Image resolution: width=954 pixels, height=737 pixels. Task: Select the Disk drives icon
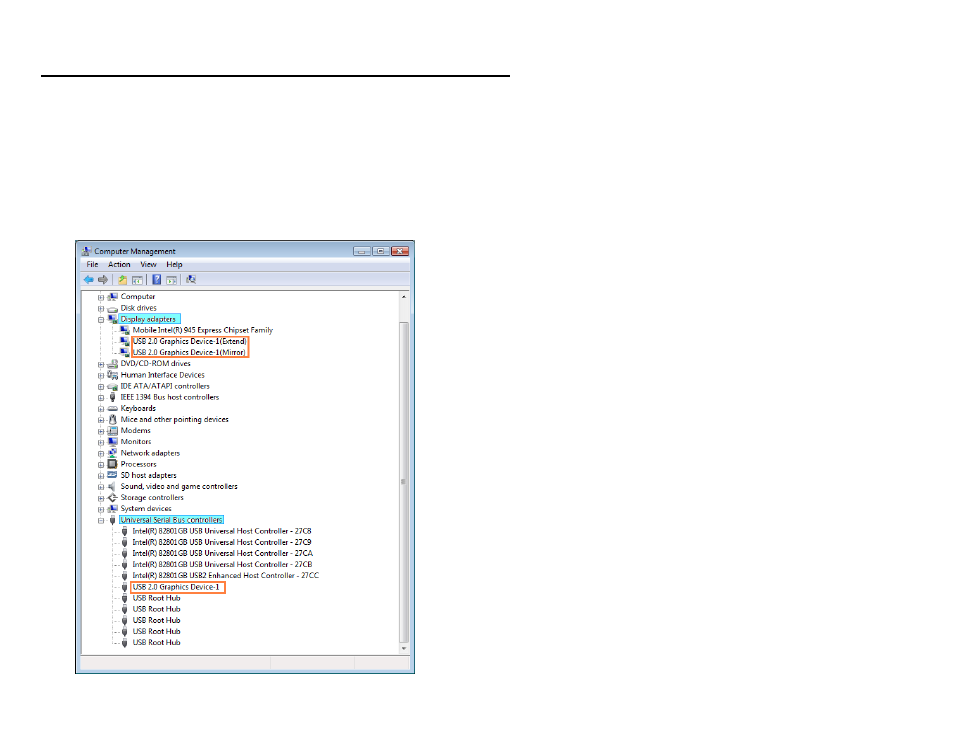113,309
